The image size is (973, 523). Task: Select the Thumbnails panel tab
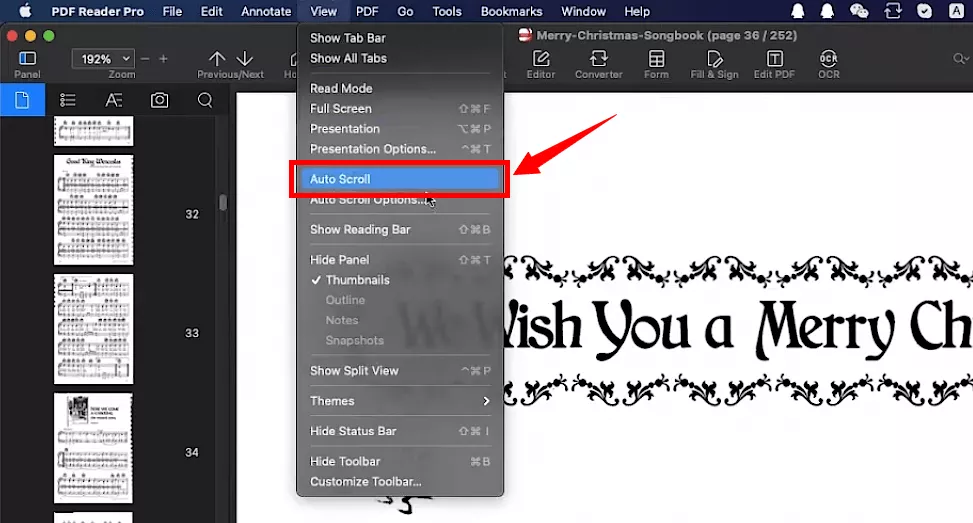22,100
